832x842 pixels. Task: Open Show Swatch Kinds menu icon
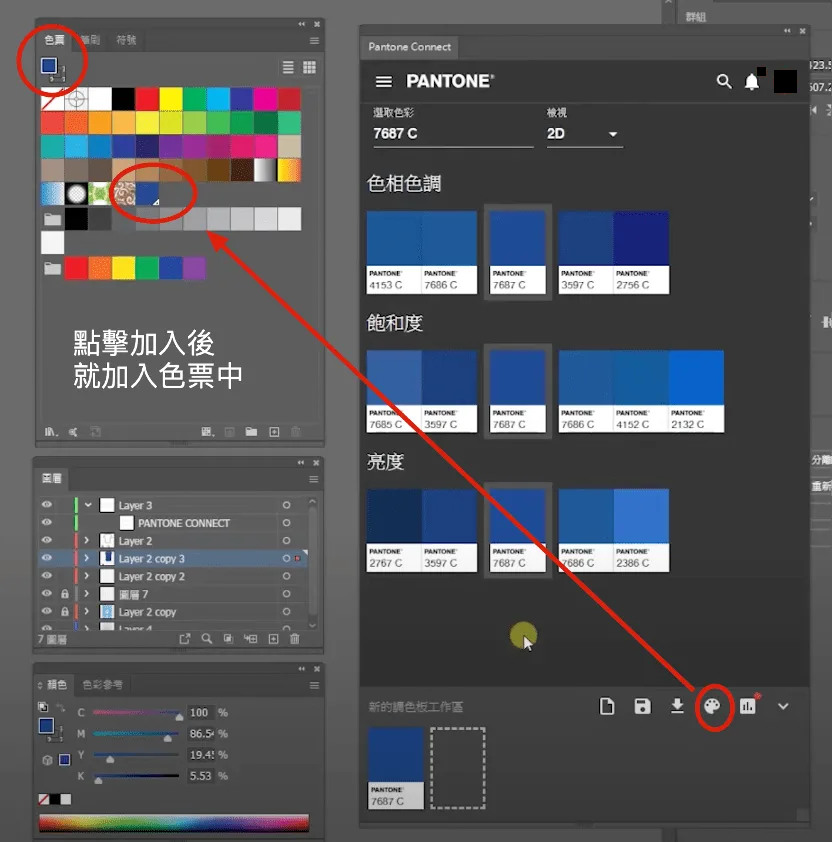point(207,432)
